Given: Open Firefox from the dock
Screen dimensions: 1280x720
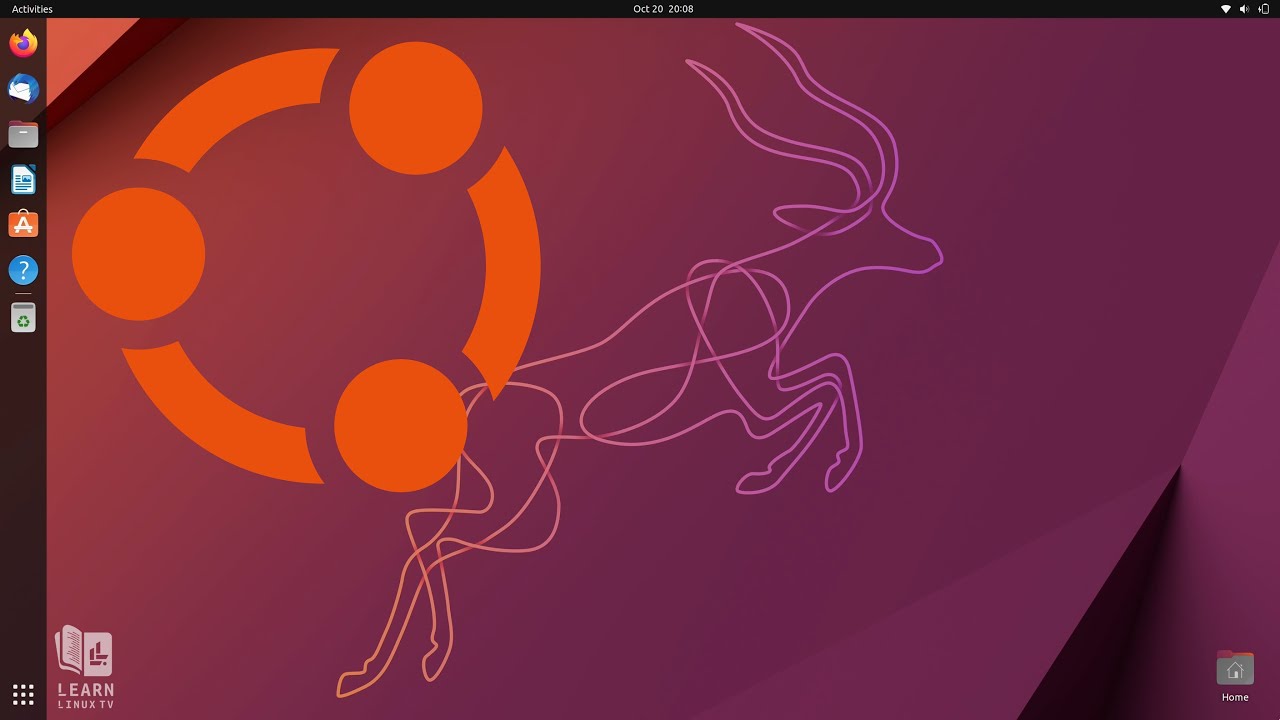Looking at the screenshot, I should point(23,43).
